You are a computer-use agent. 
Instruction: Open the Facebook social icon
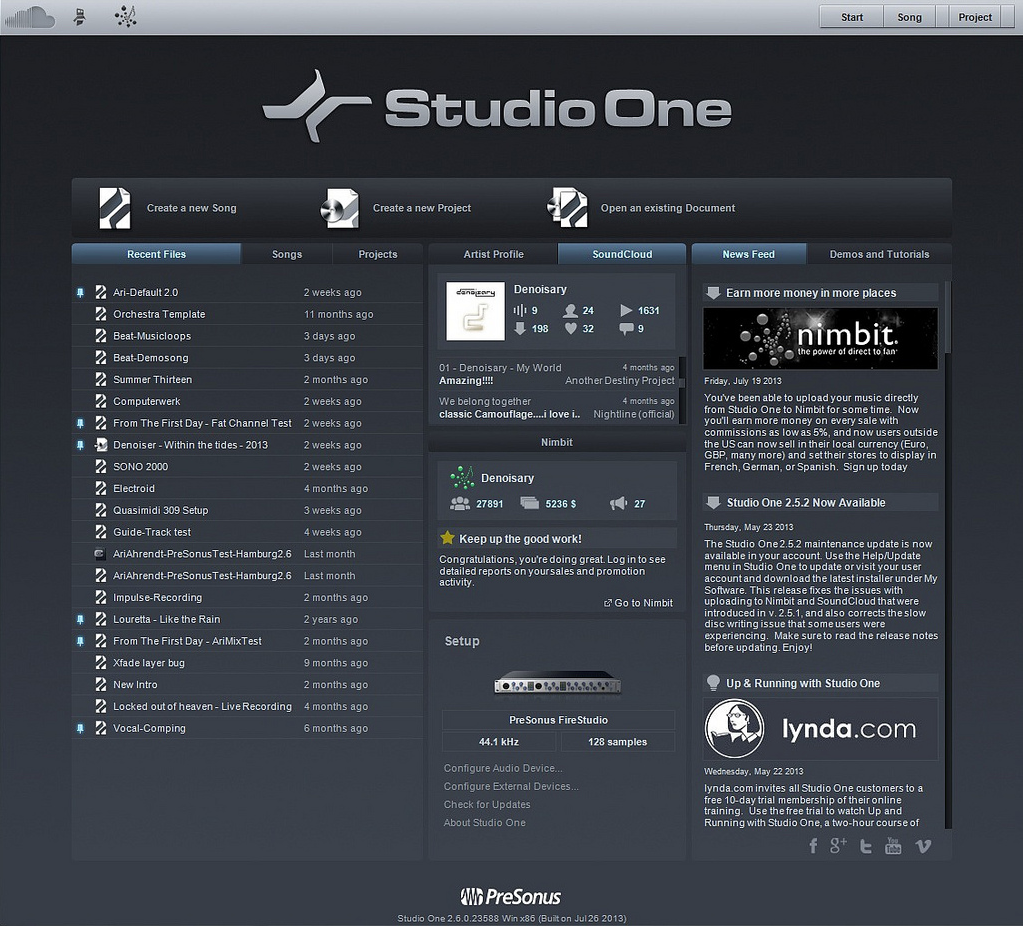[813, 846]
